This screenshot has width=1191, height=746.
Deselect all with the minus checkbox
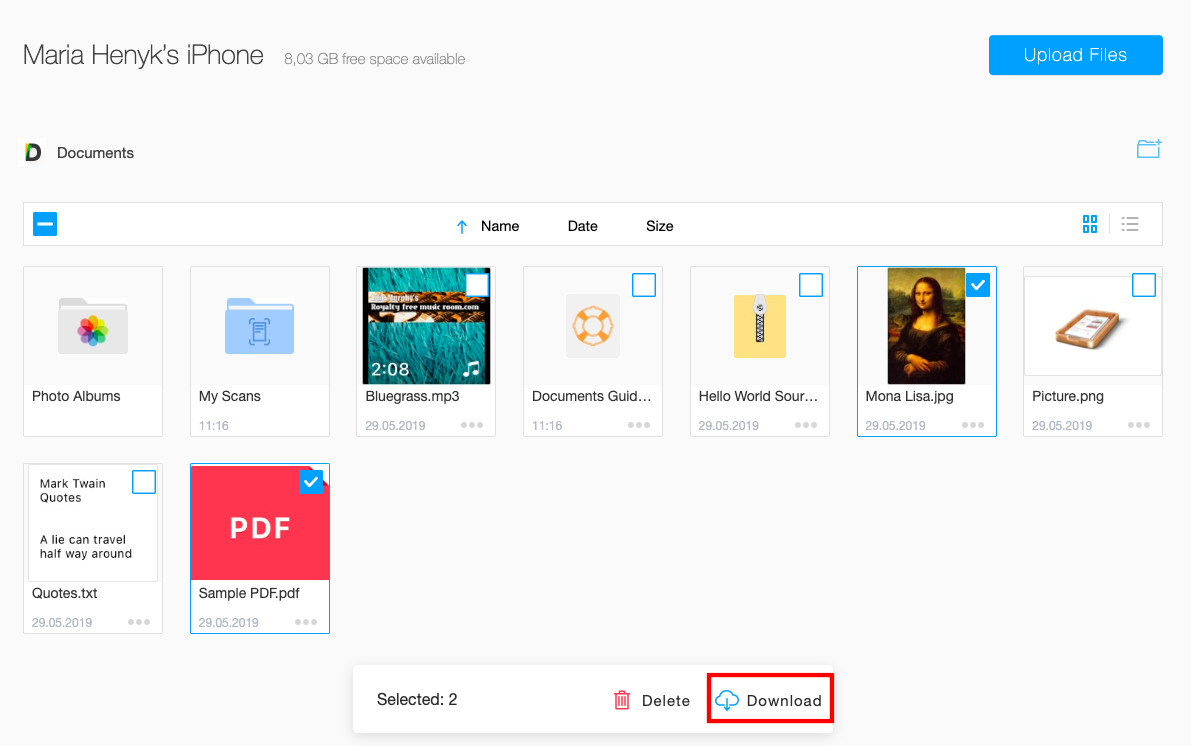point(45,224)
